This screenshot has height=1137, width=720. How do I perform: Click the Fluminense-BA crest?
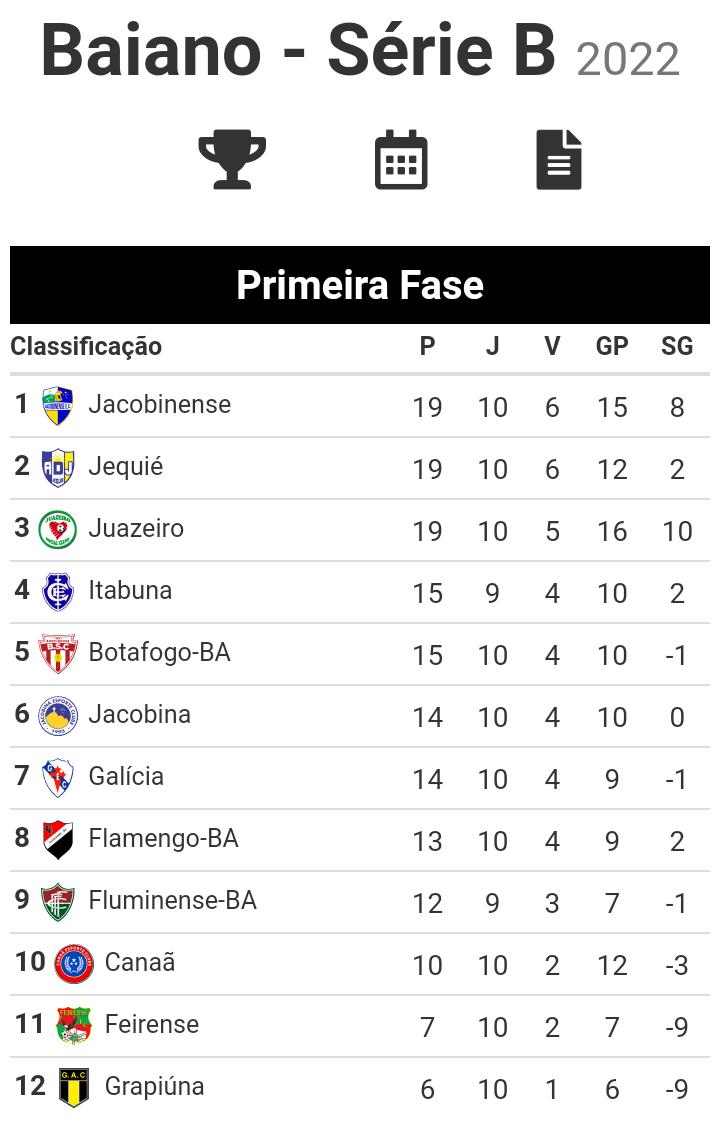click(58, 901)
